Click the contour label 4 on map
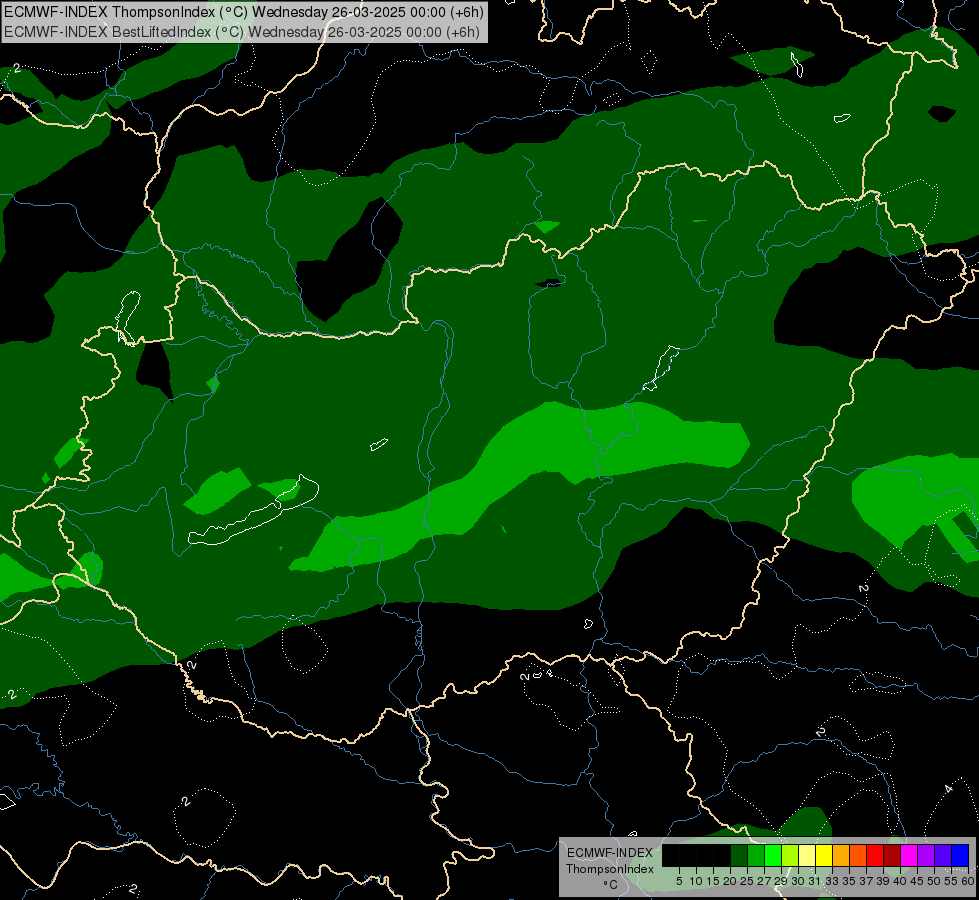Viewport: 979px width, 900px height. [949, 789]
